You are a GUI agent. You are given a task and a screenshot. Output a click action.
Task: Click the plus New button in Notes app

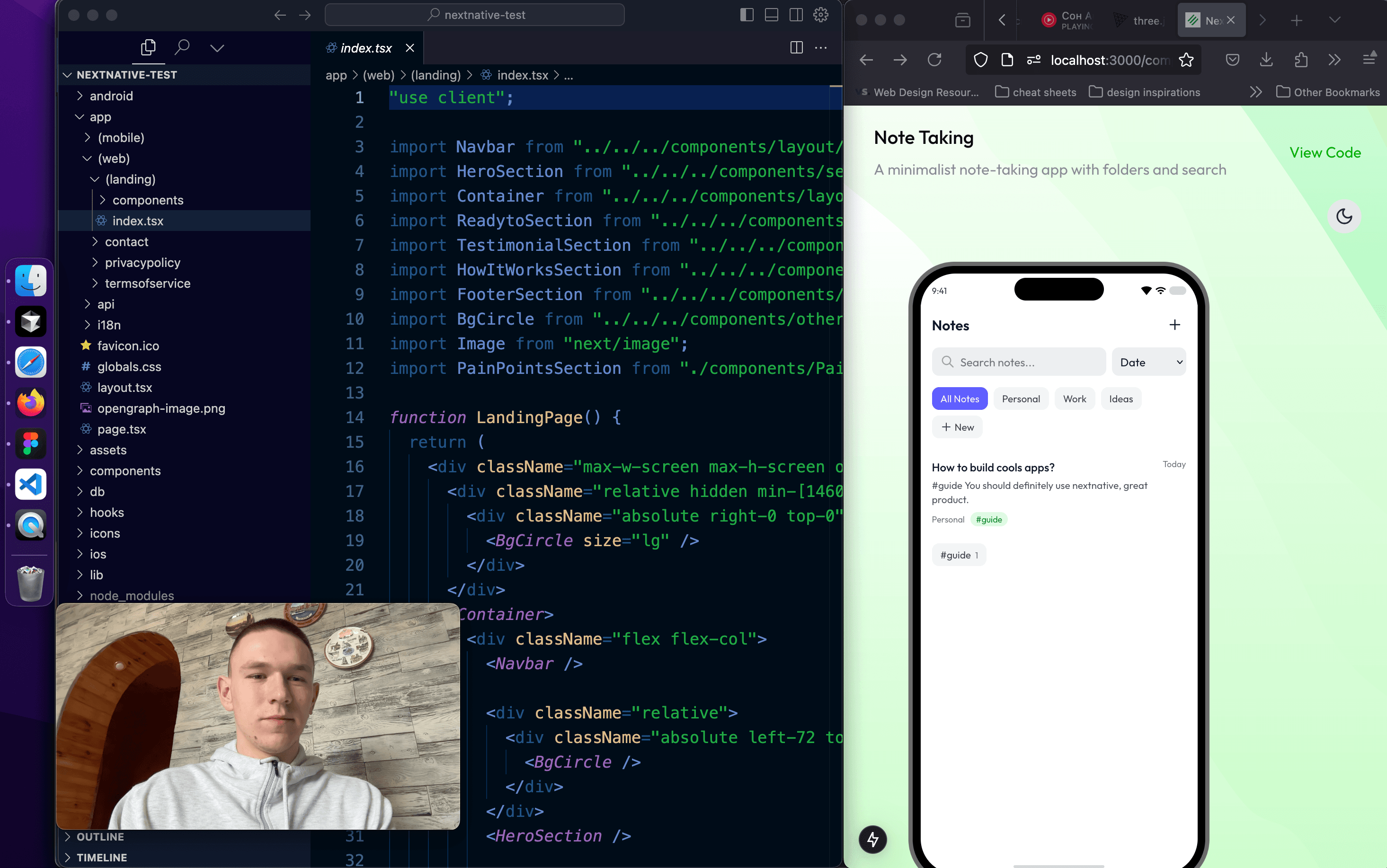coord(958,427)
